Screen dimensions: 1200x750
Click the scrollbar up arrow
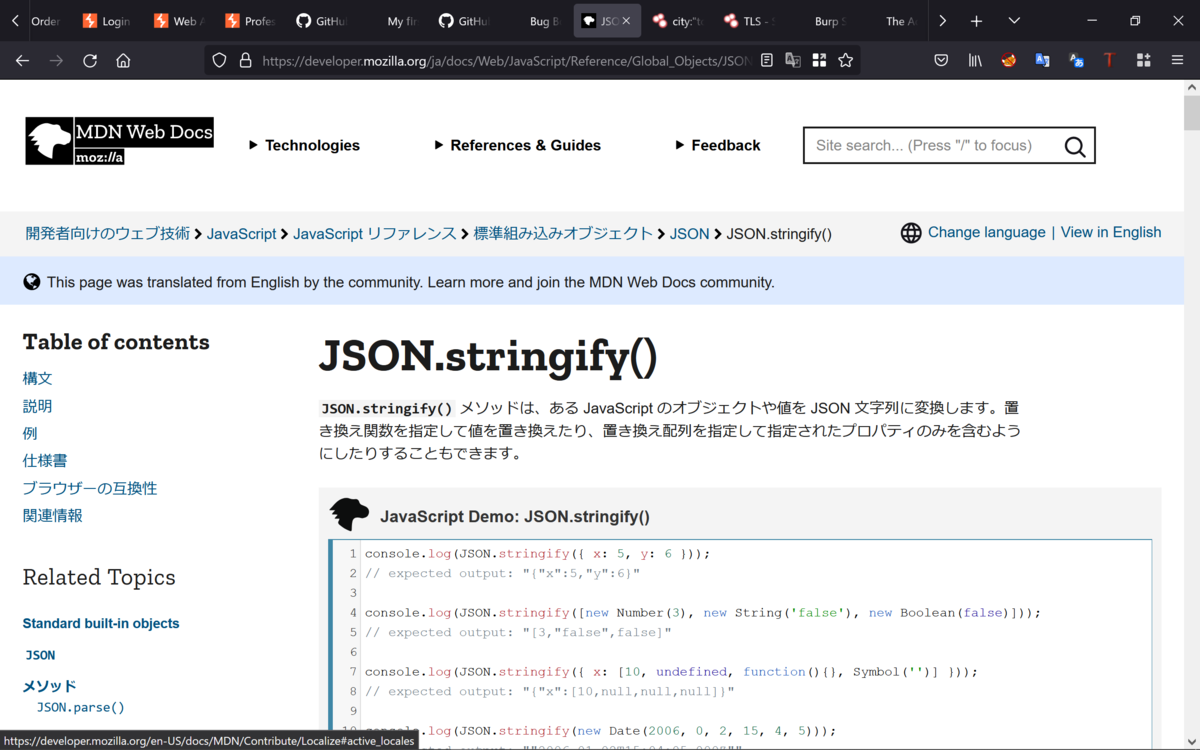pos(1191,88)
